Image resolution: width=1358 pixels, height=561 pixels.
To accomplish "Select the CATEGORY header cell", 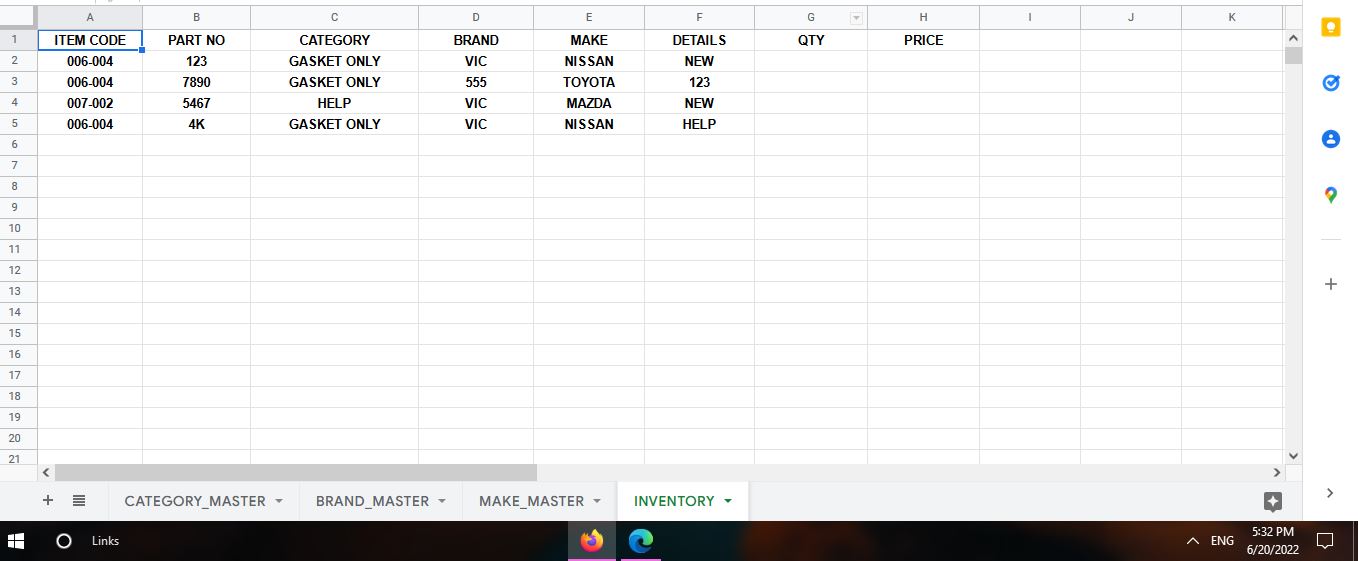I will pos(334,40).
